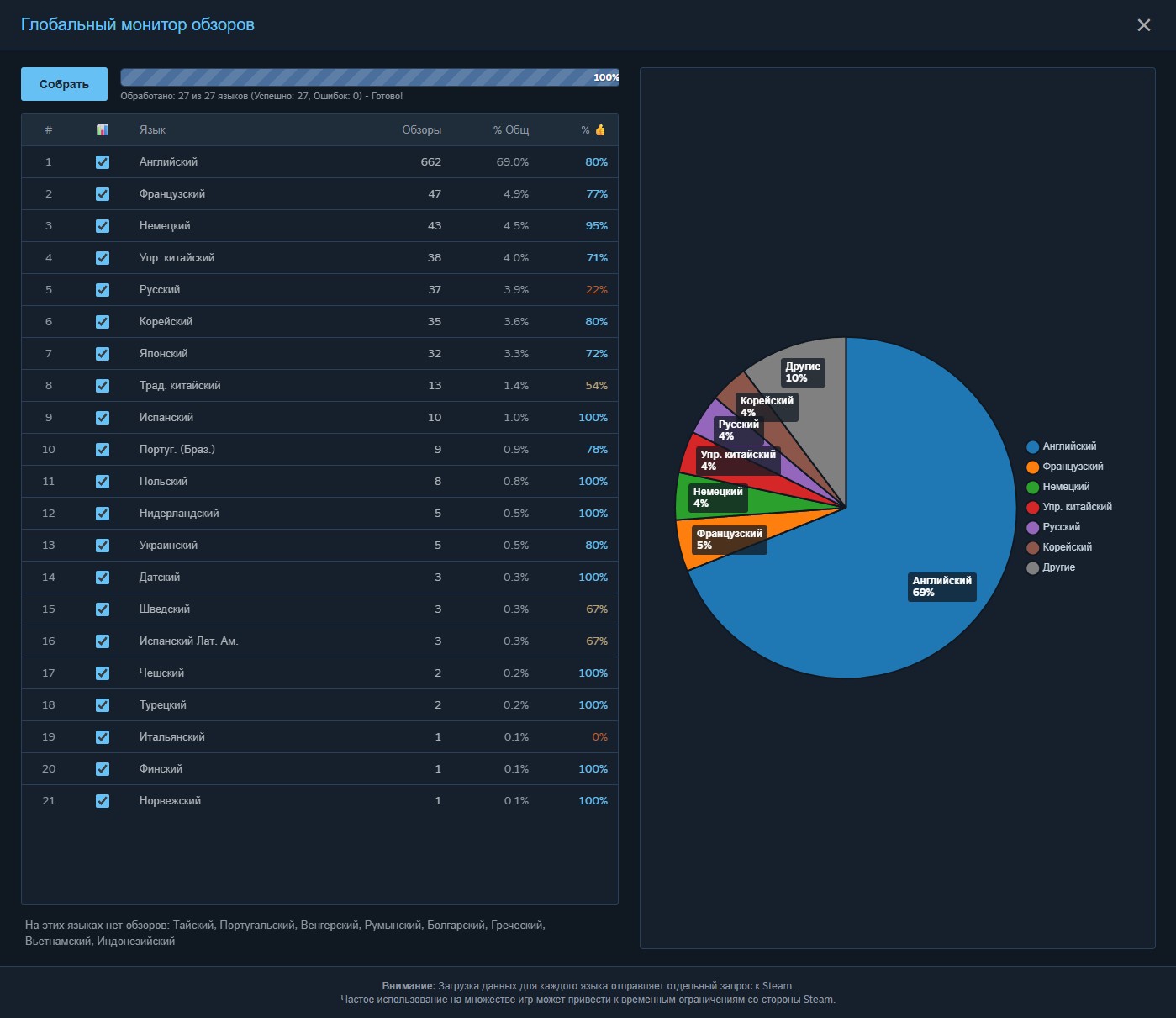Click the chart icon column header
This screenshot has width=1176, height=1018.
coord(103,130)
